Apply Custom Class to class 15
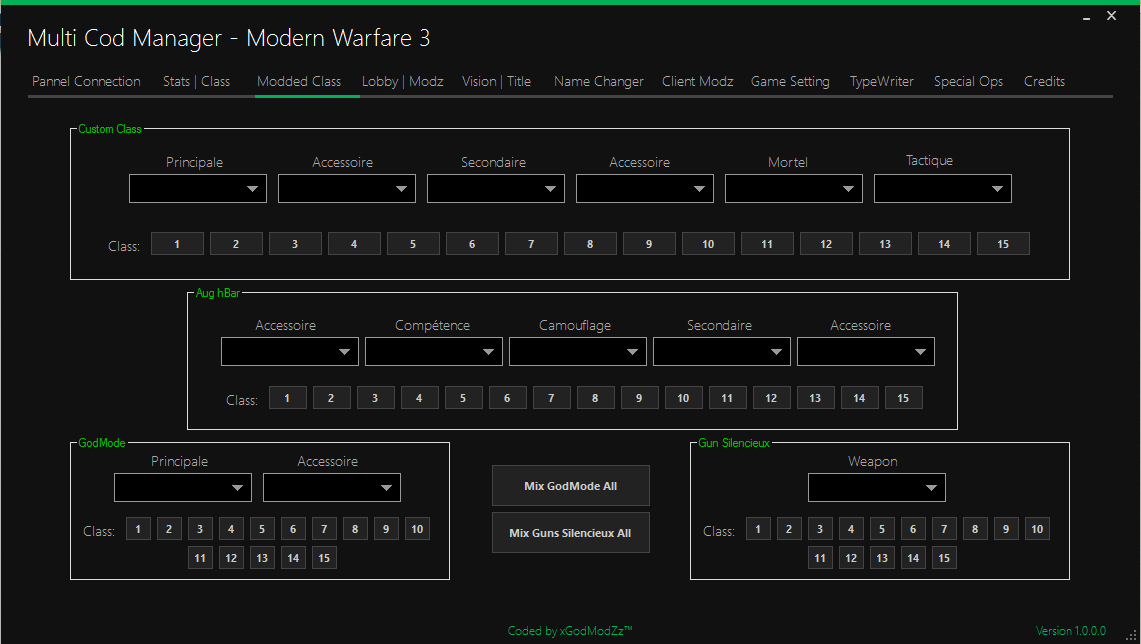 (1003, 244)
